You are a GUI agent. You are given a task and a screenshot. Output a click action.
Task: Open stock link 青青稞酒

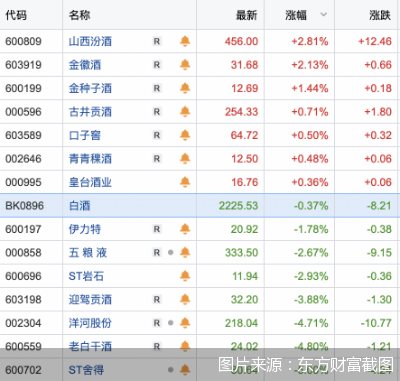[90, 159]
